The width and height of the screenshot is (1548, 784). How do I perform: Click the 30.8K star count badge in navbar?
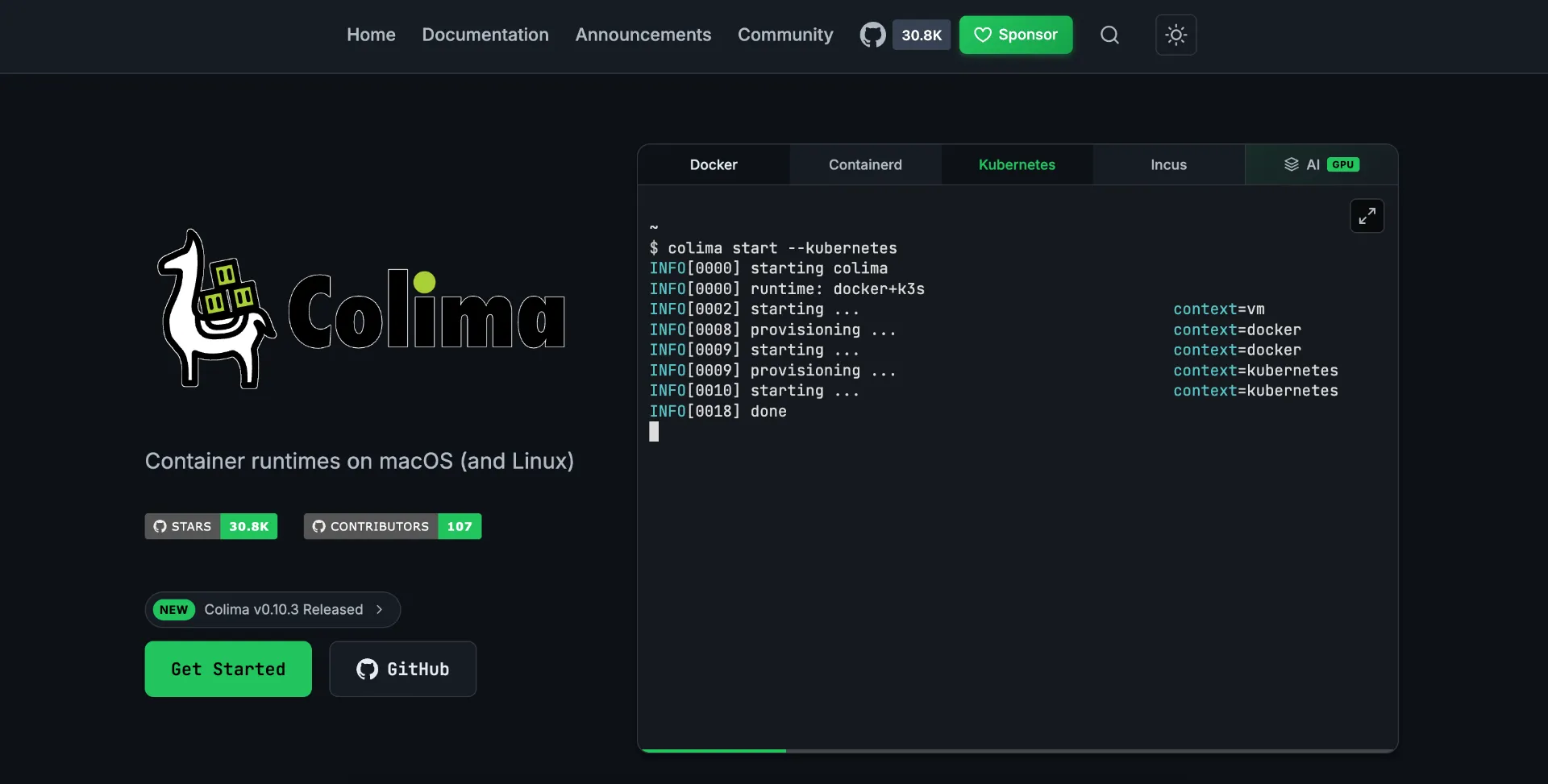pos(922,35)
